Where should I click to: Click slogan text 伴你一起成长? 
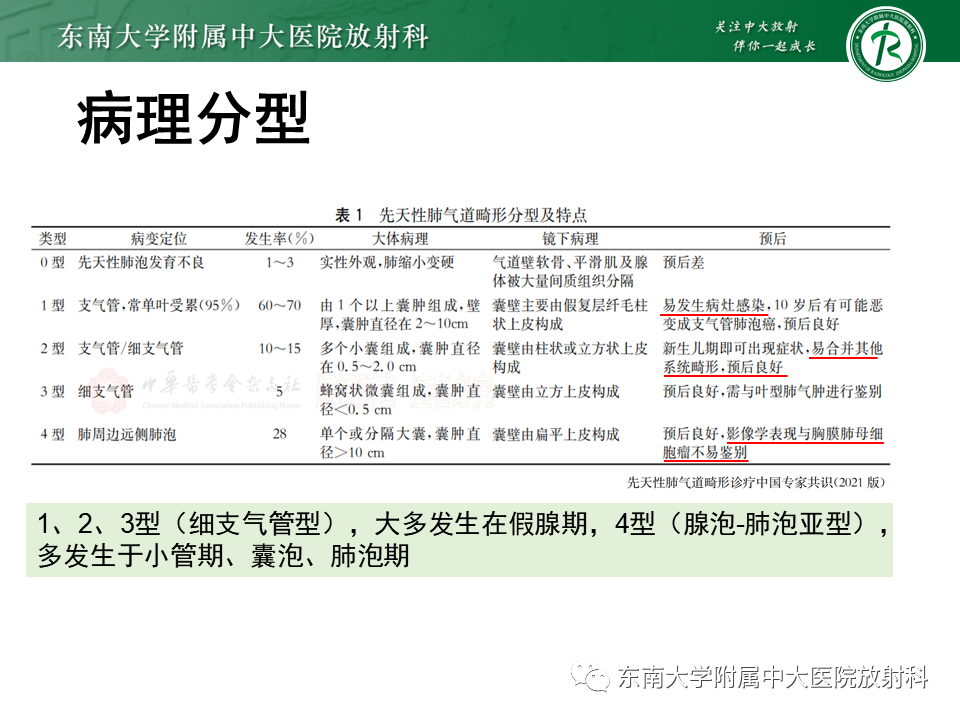coord(774,46)
